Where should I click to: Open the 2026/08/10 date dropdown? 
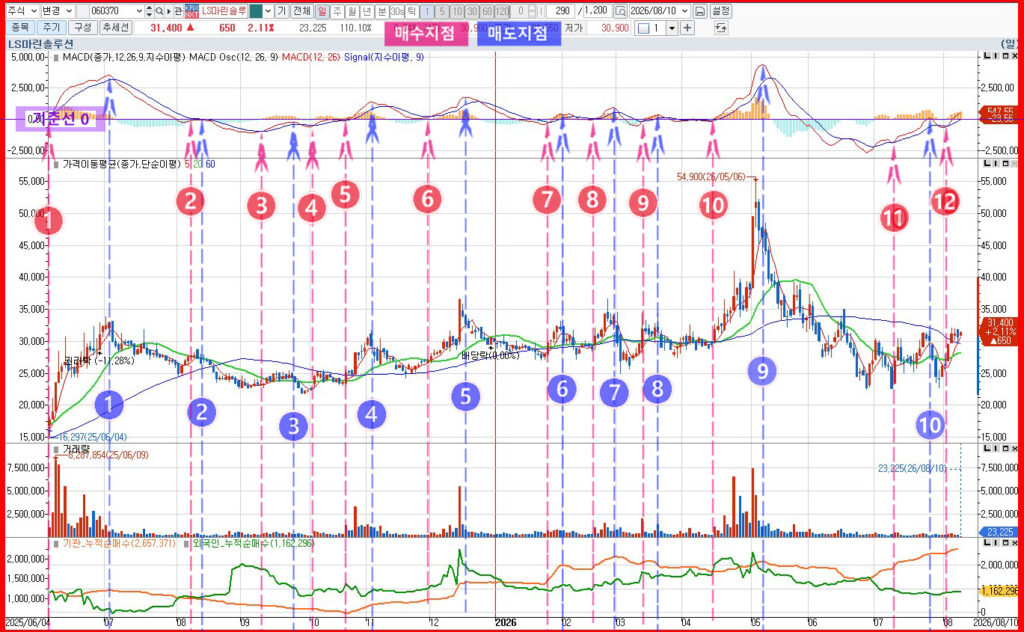pos(660,11)
